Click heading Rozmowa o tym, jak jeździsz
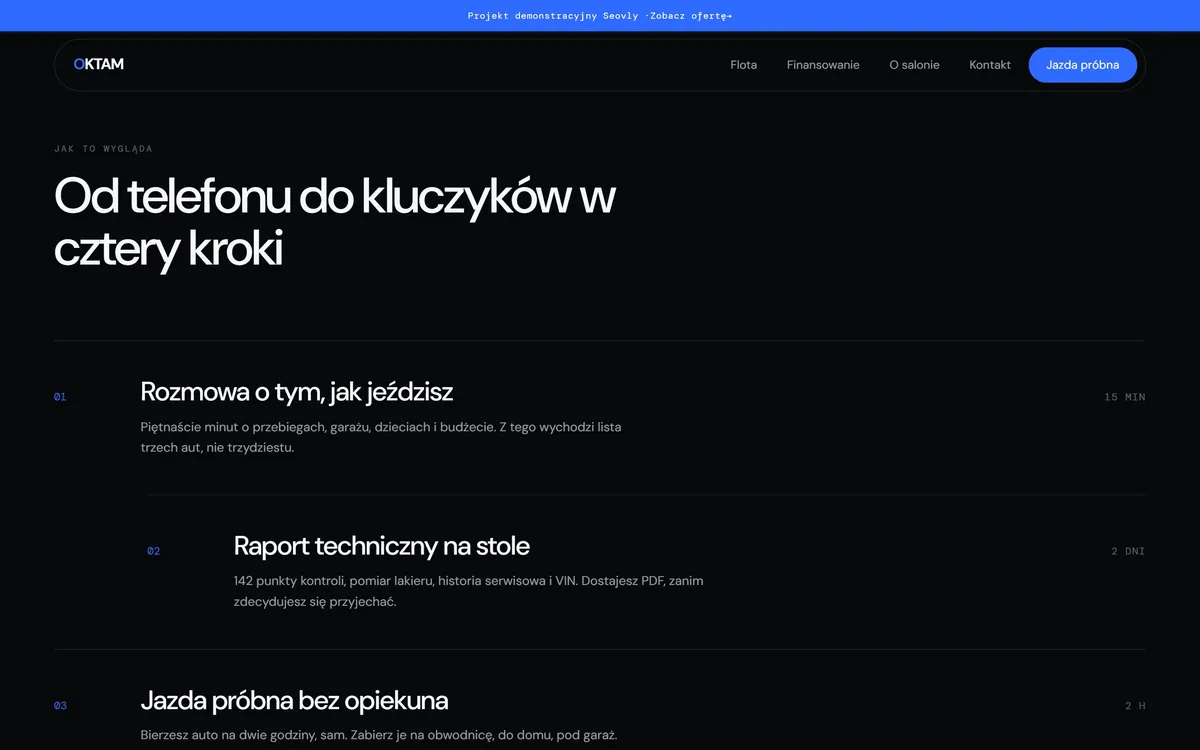The width and height of the screenshot is (1200, 750). (297, 391)
